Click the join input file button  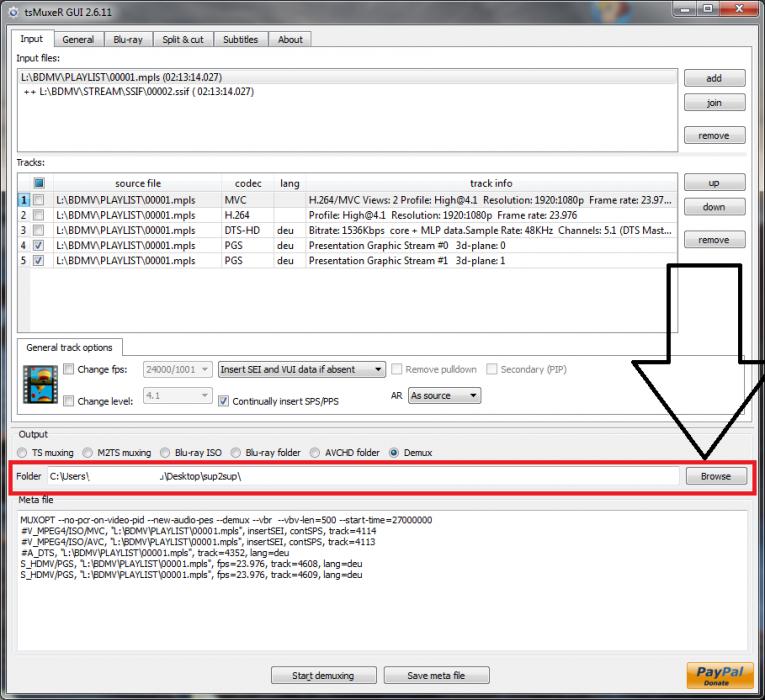tap(714, 102)
